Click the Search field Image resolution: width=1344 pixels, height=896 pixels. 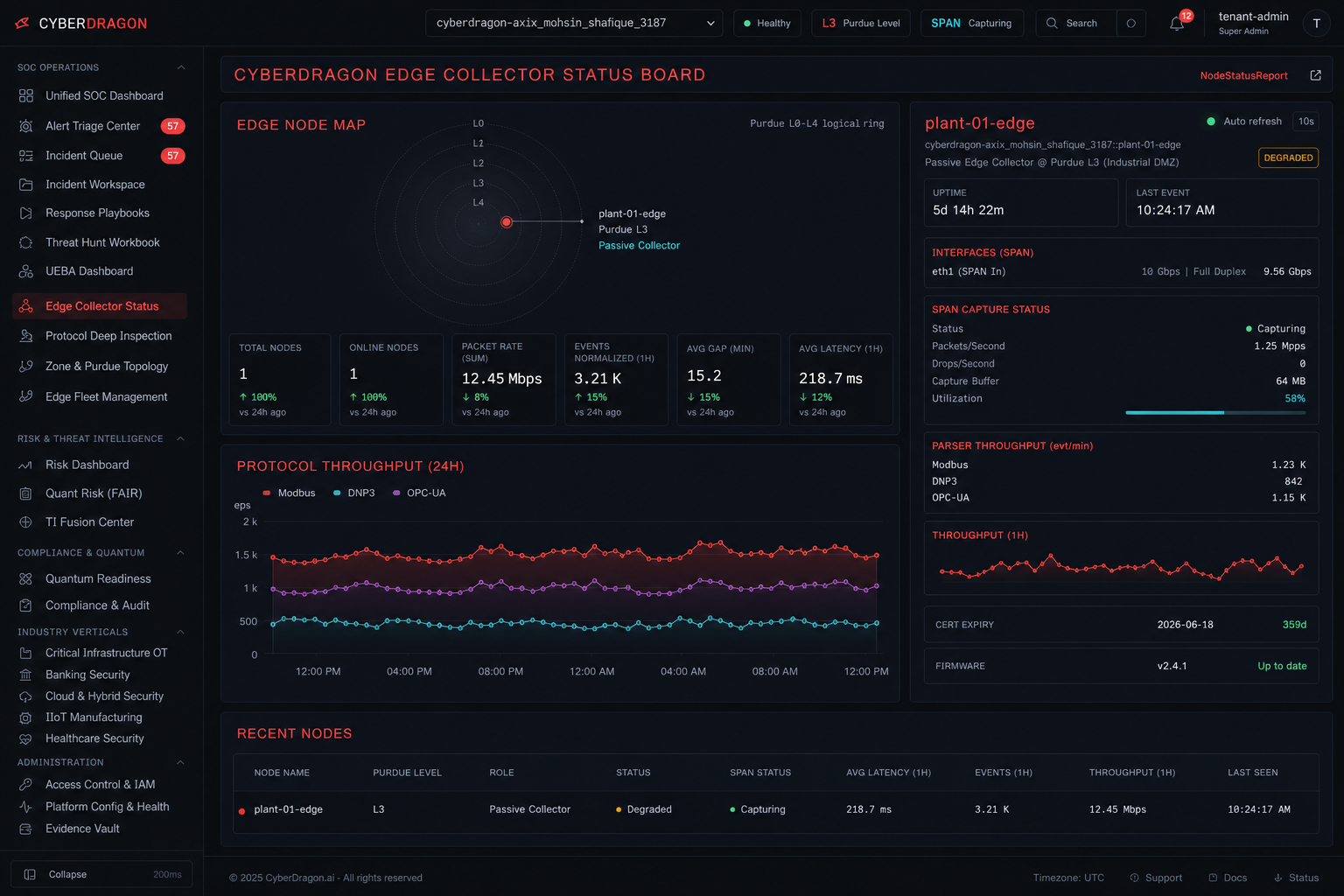(x=1076, y=24)
